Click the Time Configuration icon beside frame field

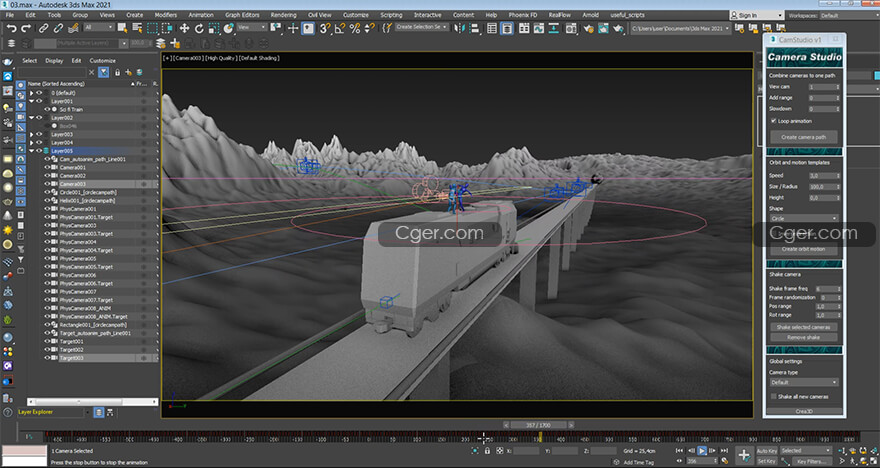click(x=725, y=461)
